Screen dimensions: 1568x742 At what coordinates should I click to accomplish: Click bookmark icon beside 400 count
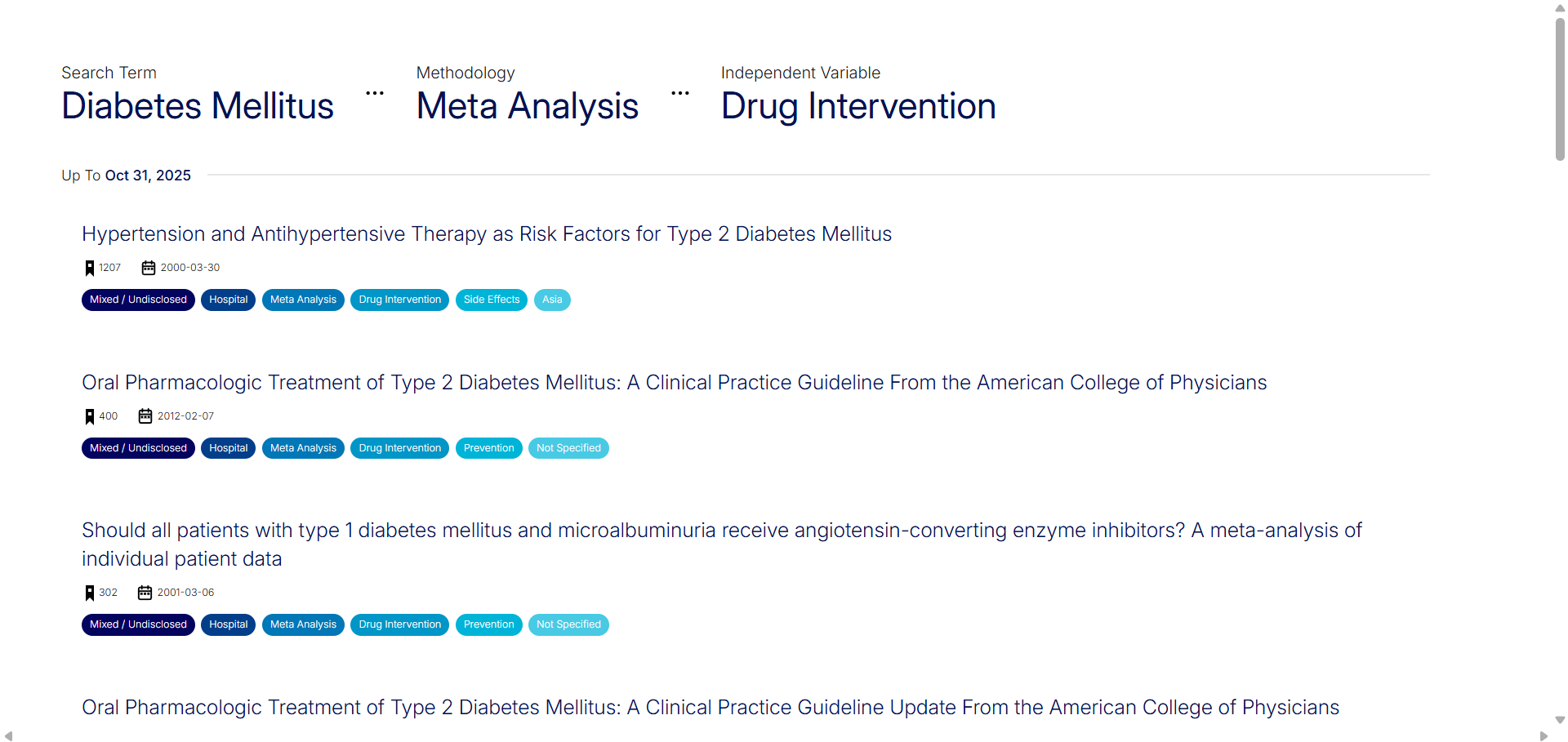click(x=90, y=417)
